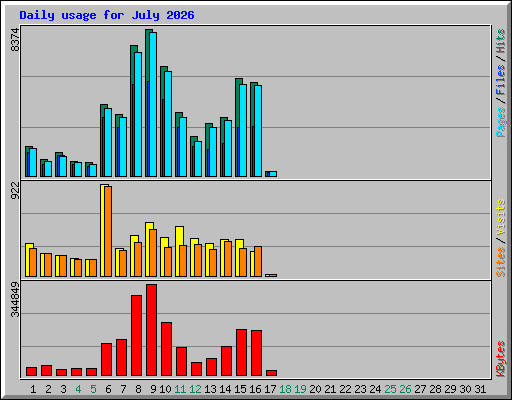Click day label 16 on the x-axis
The image size is (512, 400).
tap(255, 389)
